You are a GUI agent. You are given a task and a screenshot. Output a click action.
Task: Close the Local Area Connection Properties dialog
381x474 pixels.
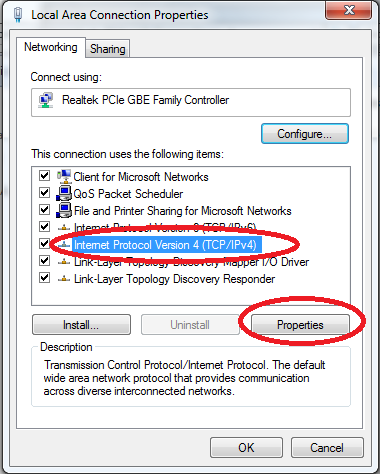[348, 10]
